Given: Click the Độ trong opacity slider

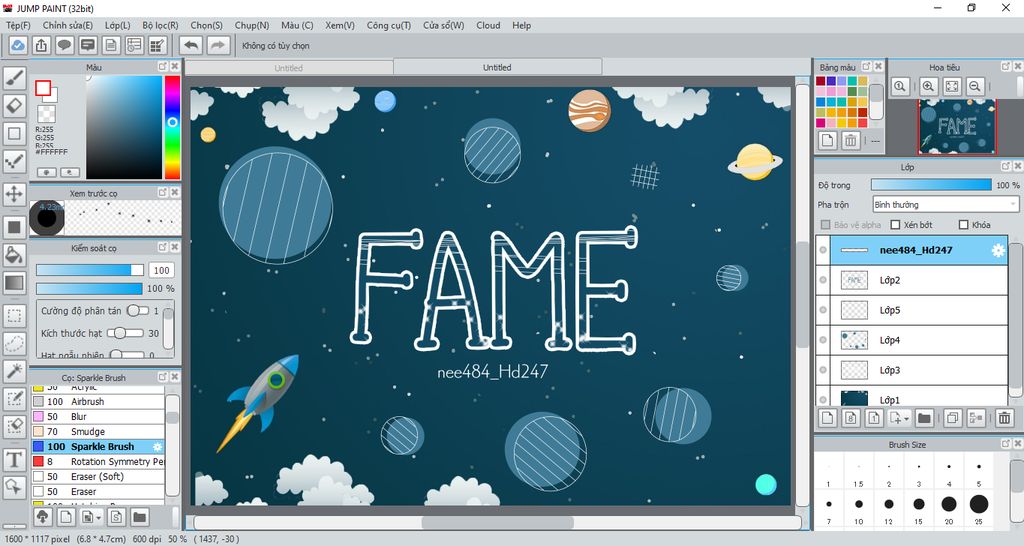Looking at the screenshot, I should [931, 185].
